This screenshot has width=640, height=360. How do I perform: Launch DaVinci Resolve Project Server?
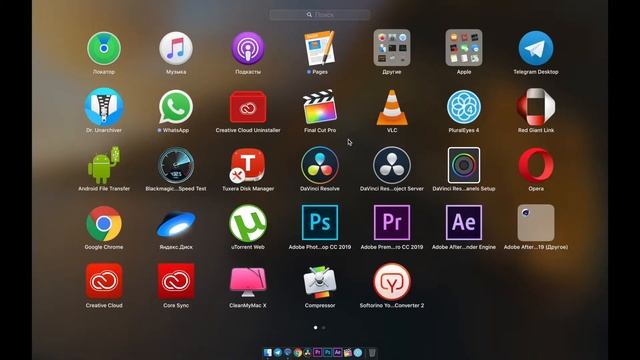coord(392,165)
